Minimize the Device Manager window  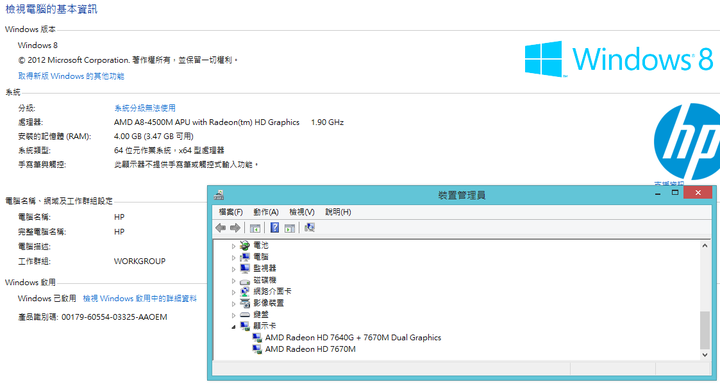[658, 193]
